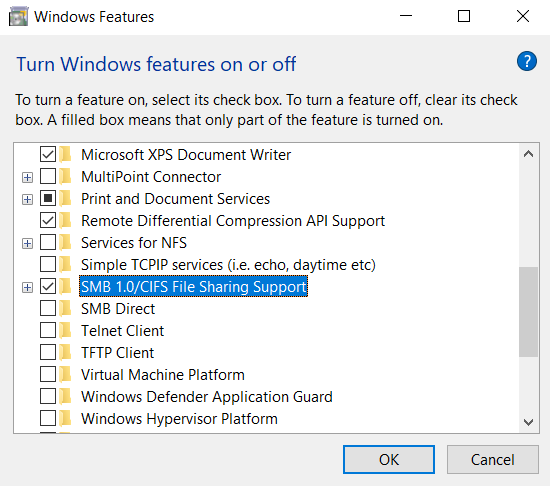Expand the Services for NFS node
Image resolution: width=550 pixels, height=486 pixels.
pos(27,243)
